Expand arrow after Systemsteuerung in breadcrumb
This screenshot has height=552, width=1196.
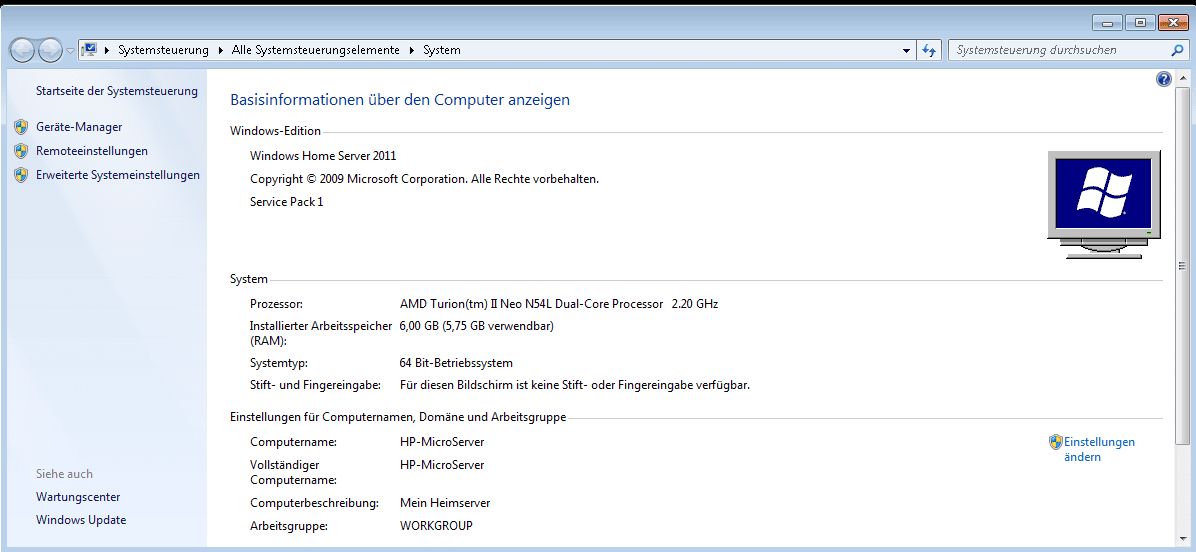point(221,50)
